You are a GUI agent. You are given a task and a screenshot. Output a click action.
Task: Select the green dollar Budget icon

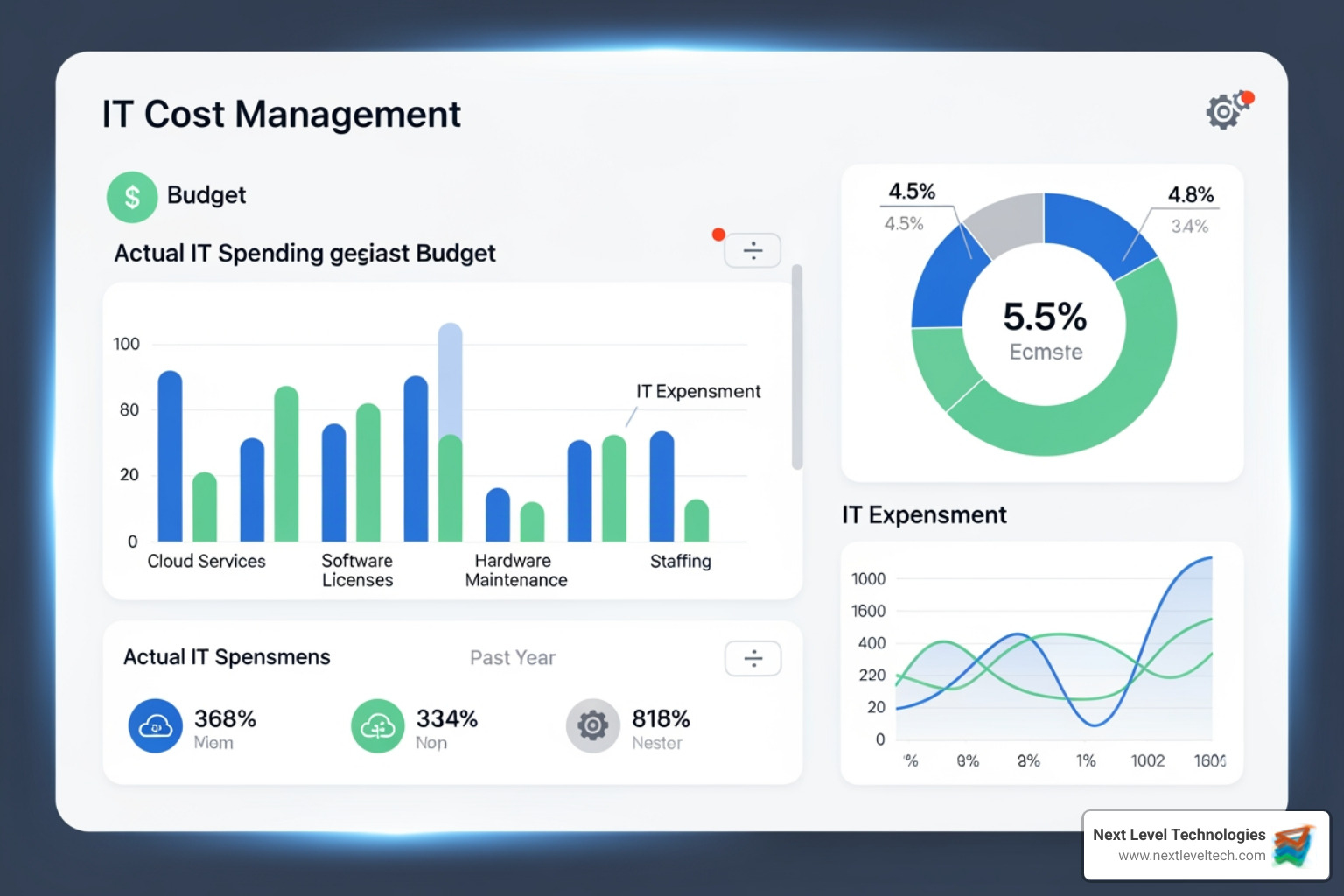(x=131, y=196)
